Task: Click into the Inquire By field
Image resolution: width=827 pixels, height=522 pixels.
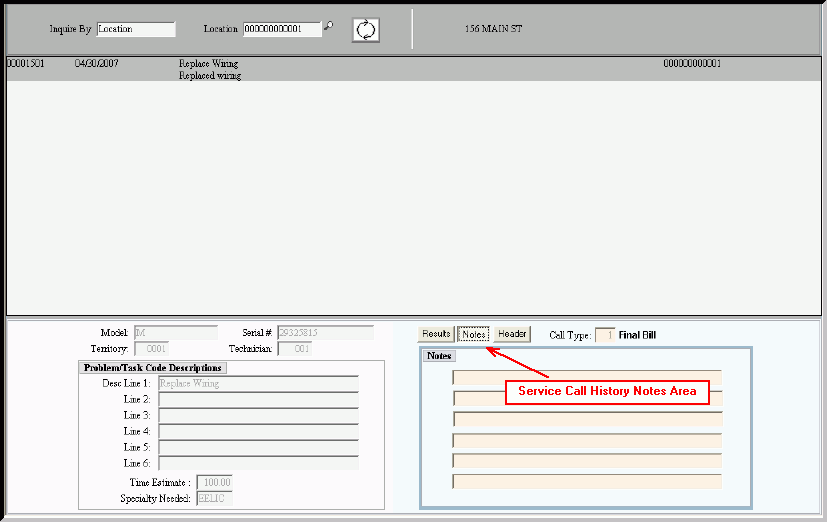Action: click(x=135, y=29)
